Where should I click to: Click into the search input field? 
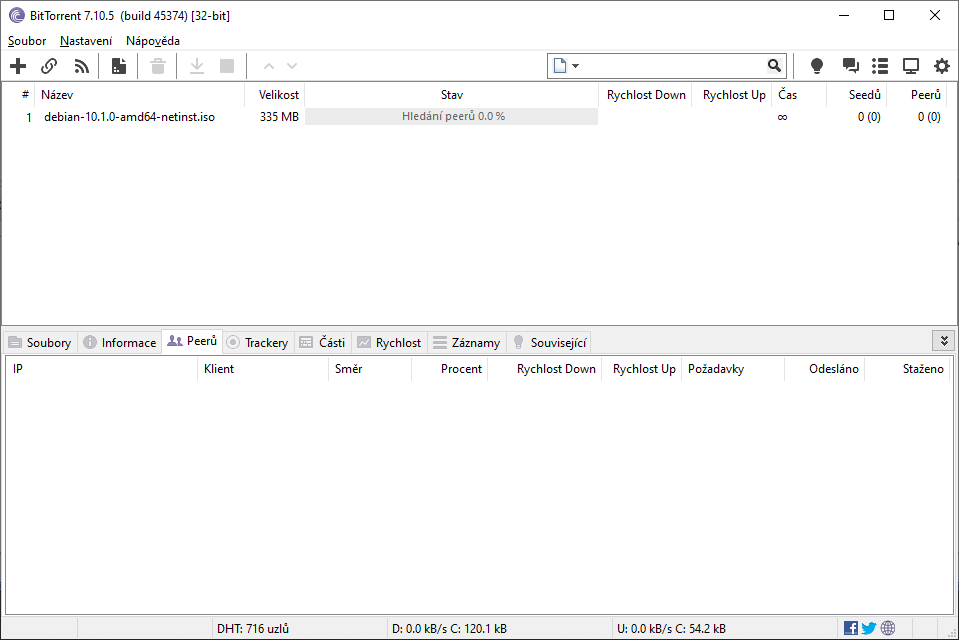coord(673,65)
